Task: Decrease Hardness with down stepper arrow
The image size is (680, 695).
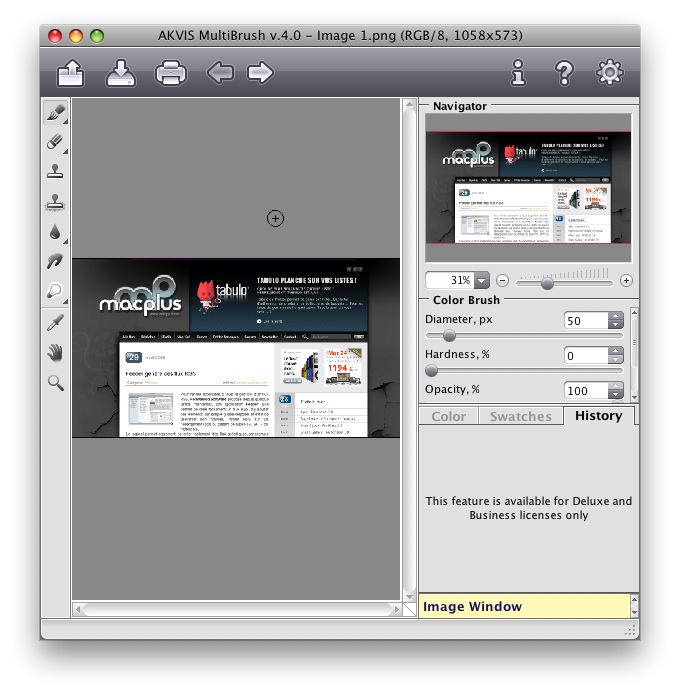Action: pos(615,359)
